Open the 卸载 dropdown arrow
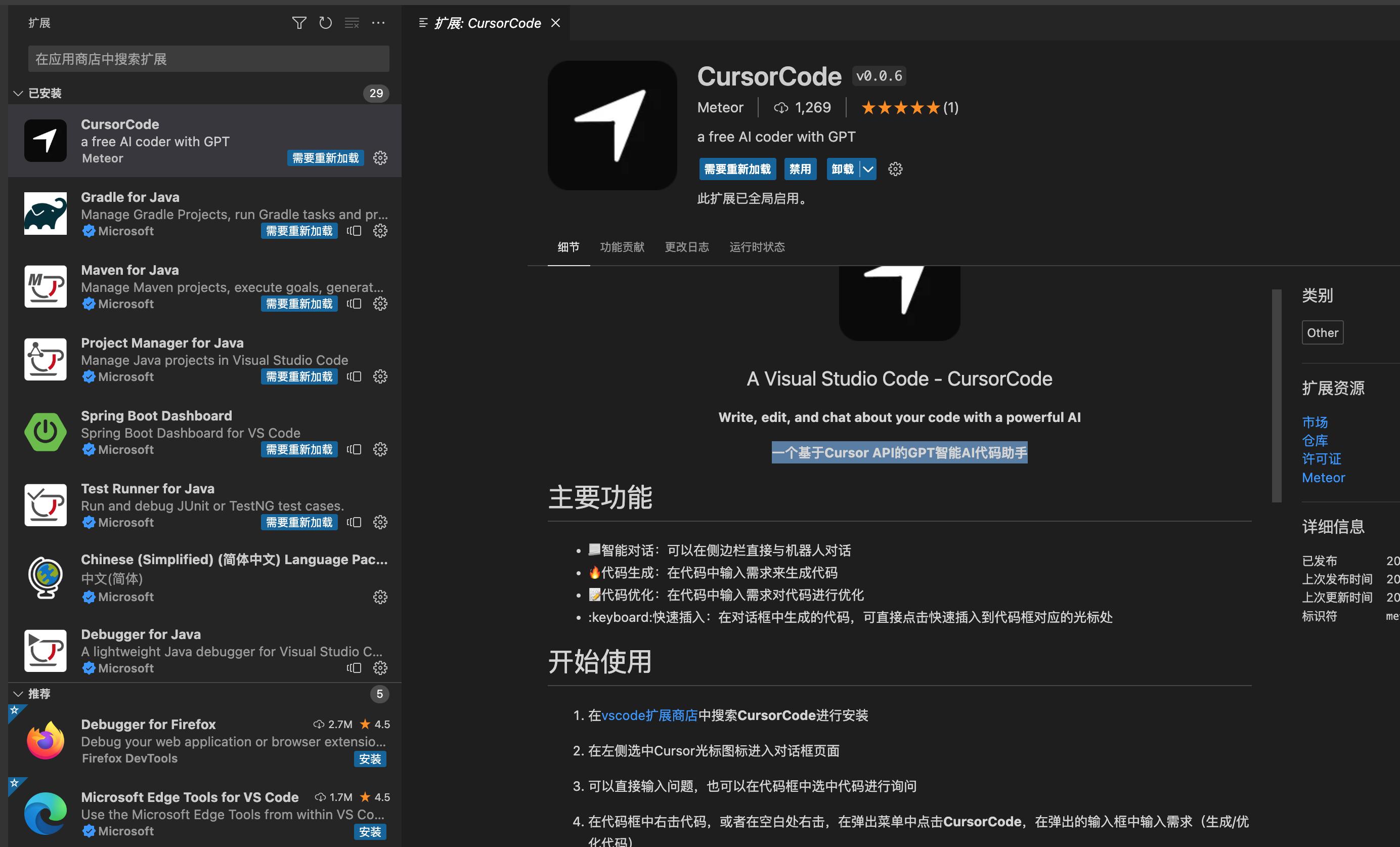The image size is (1400, 847). pos(867,169)
